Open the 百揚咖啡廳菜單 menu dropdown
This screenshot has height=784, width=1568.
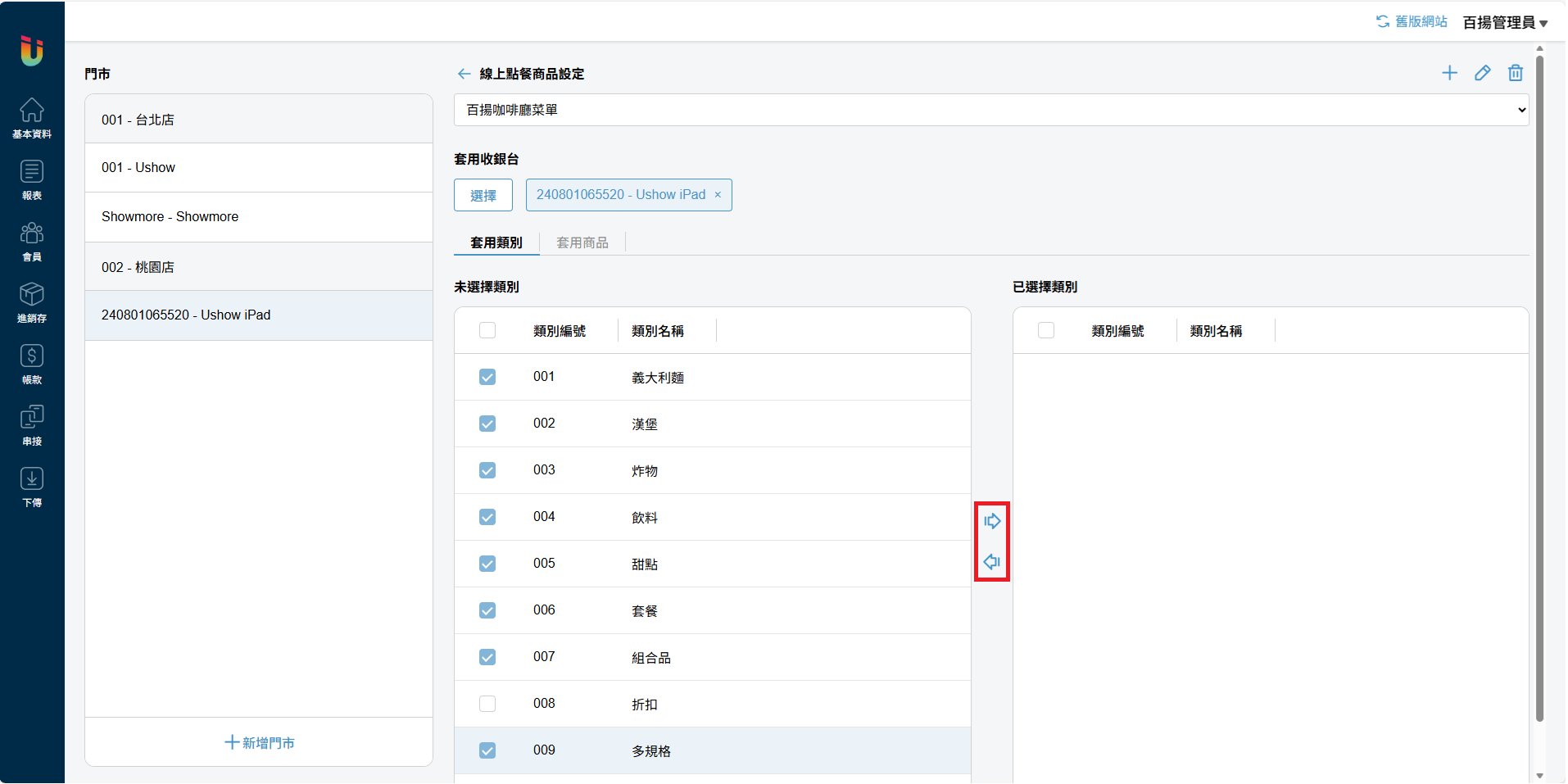(x=991, y=110)
